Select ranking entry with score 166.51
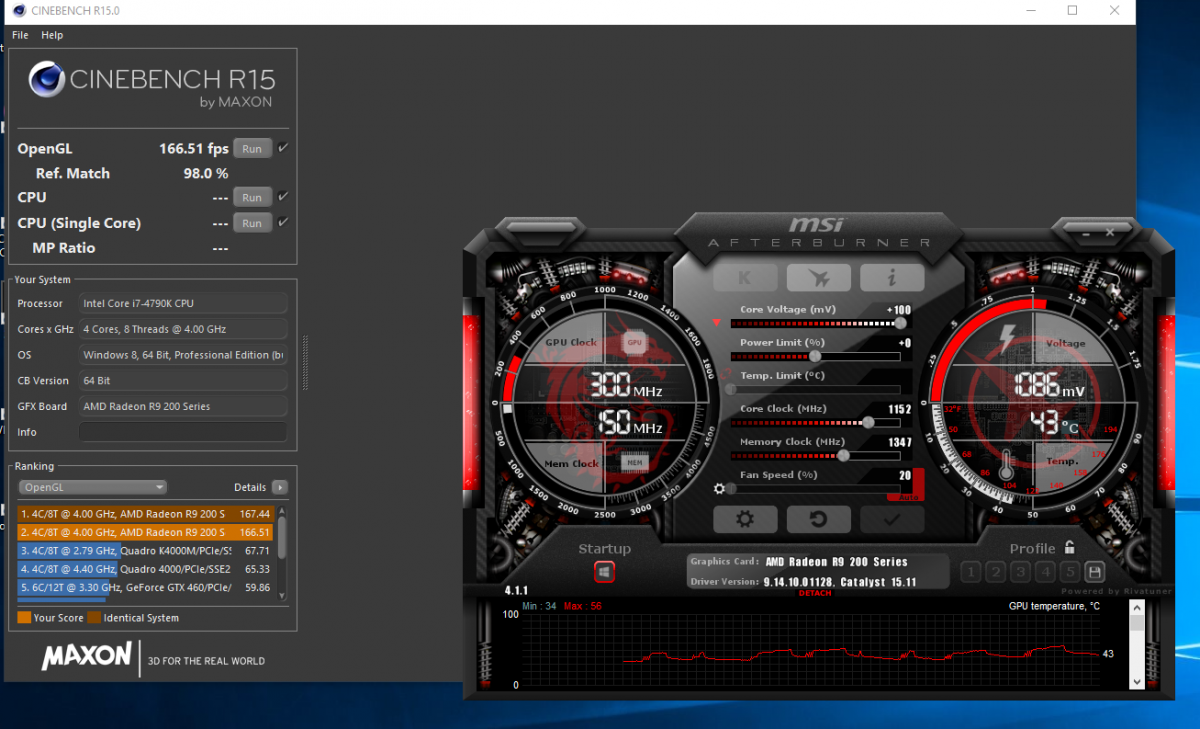Screen dimensions: 1200x729 click(x=145, y=532)
